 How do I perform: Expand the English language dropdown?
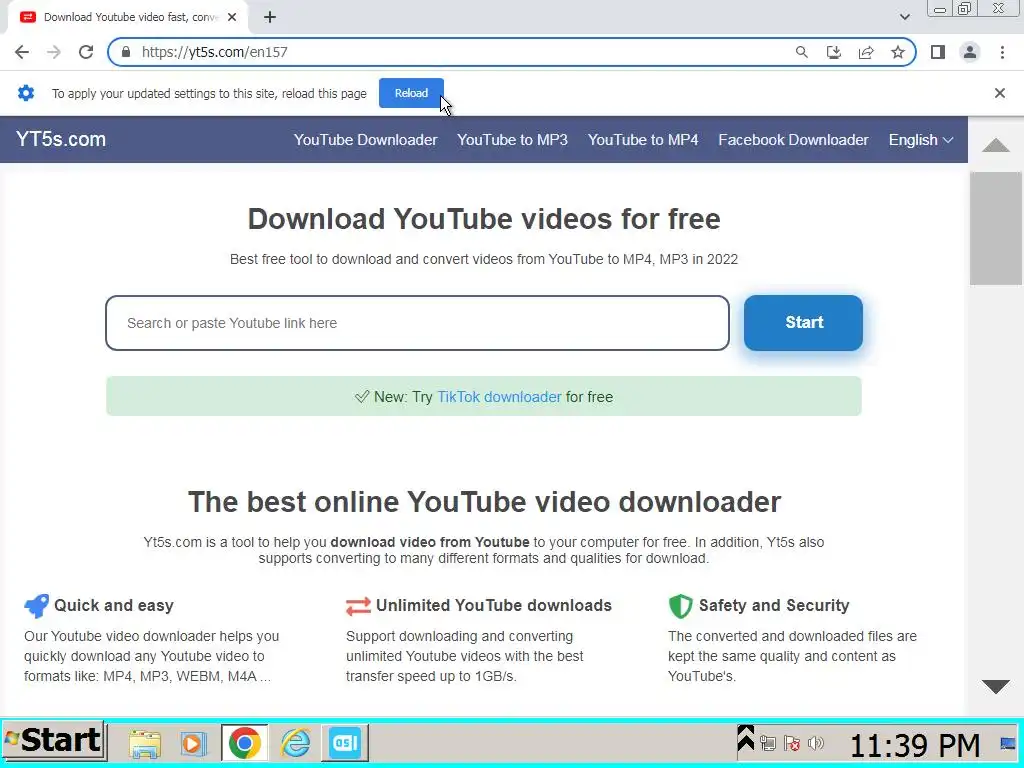click(921, 140)
